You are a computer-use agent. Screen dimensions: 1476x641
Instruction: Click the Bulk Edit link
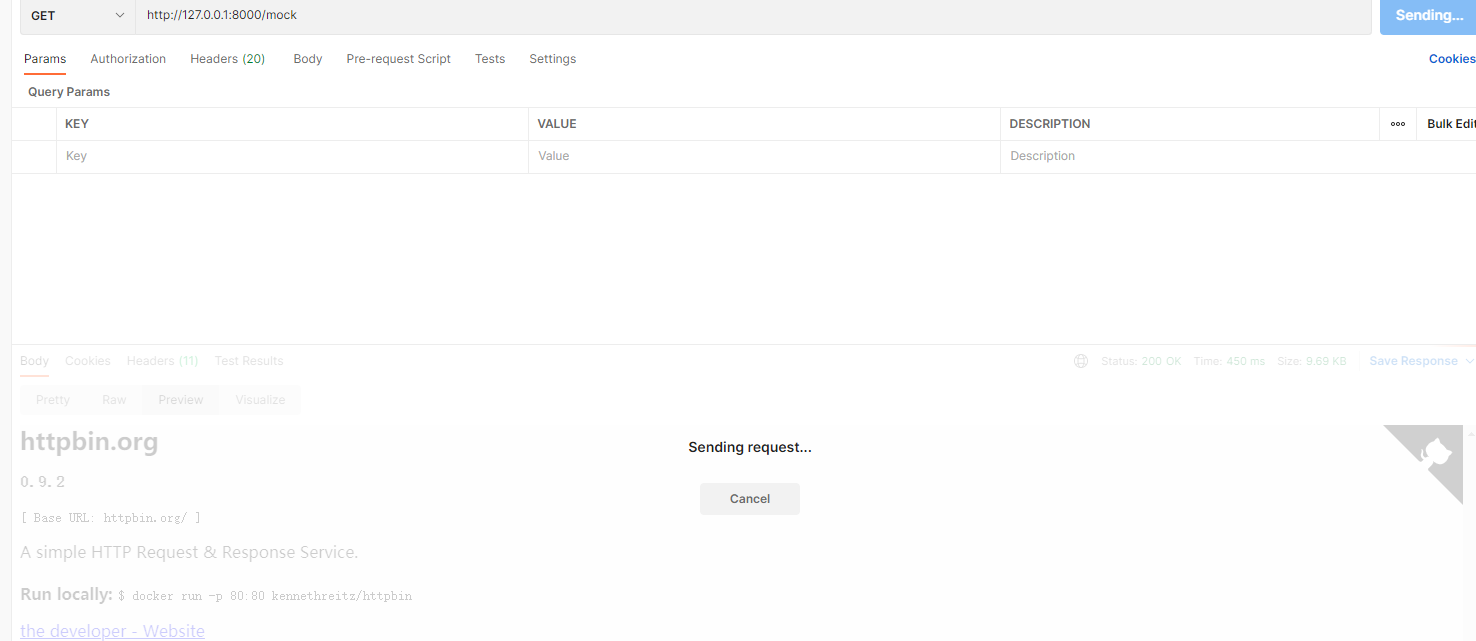click(1451, 124)
